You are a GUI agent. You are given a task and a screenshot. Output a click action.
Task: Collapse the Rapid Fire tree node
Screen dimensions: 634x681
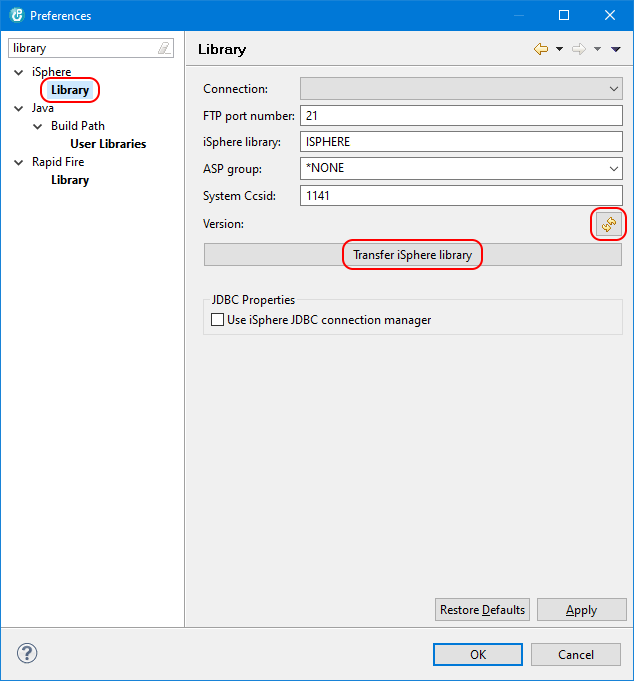click(19, 162)
